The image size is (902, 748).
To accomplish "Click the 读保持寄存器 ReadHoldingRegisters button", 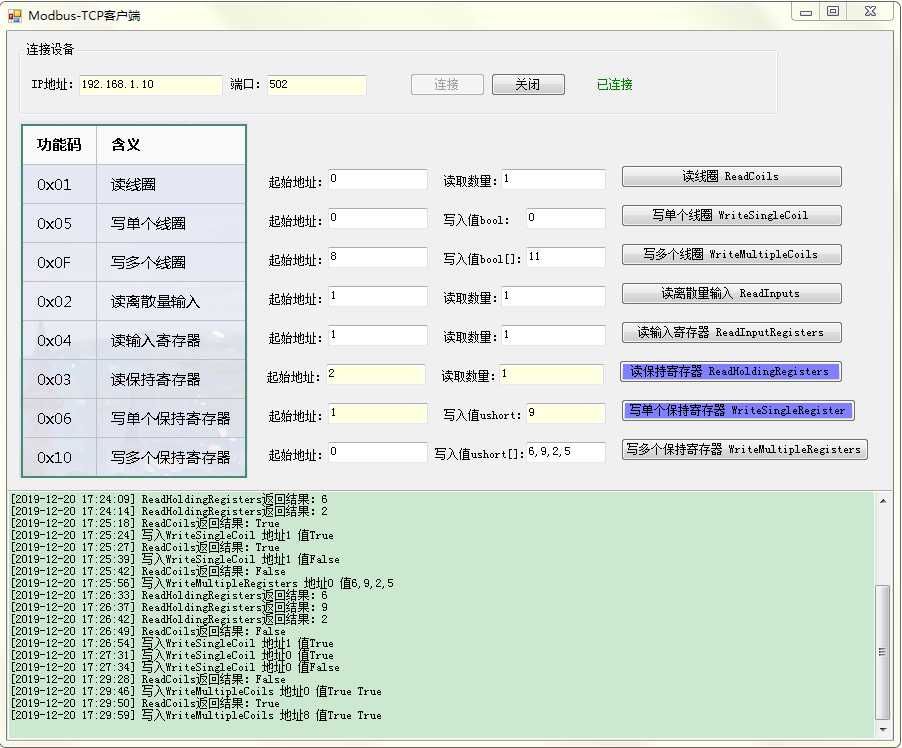I will 730,372.
